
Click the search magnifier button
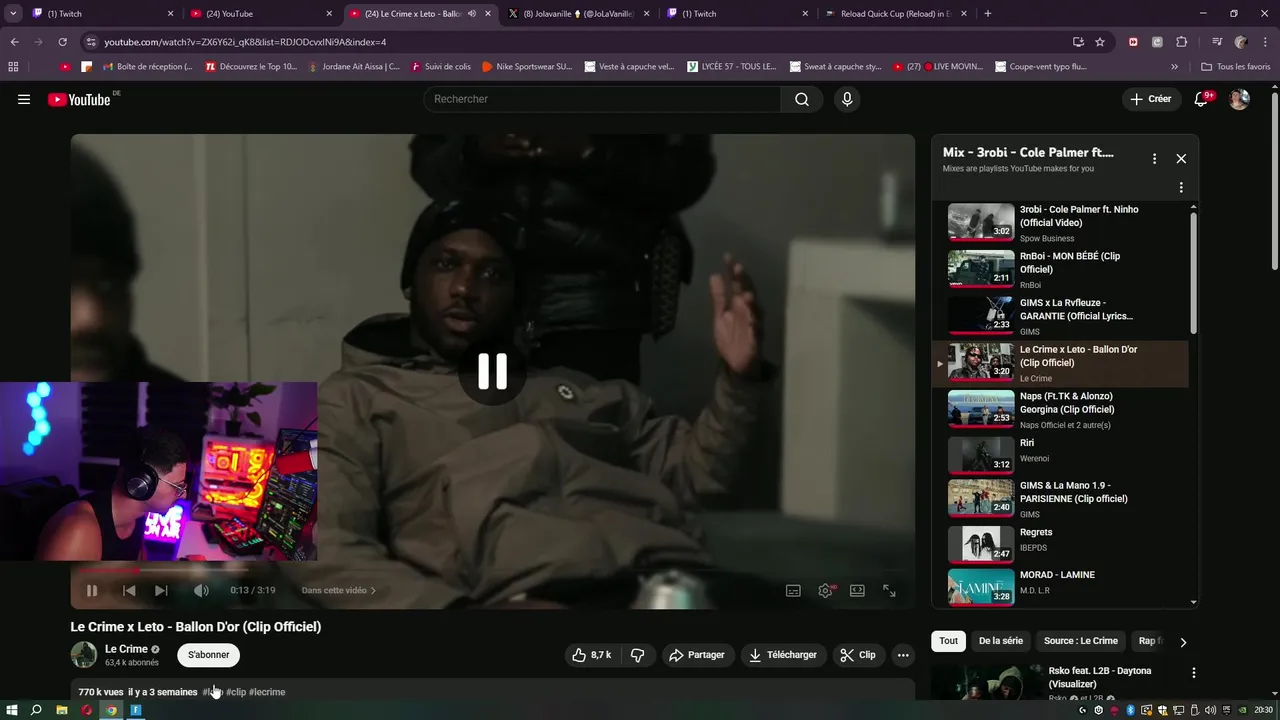[802, 99]
